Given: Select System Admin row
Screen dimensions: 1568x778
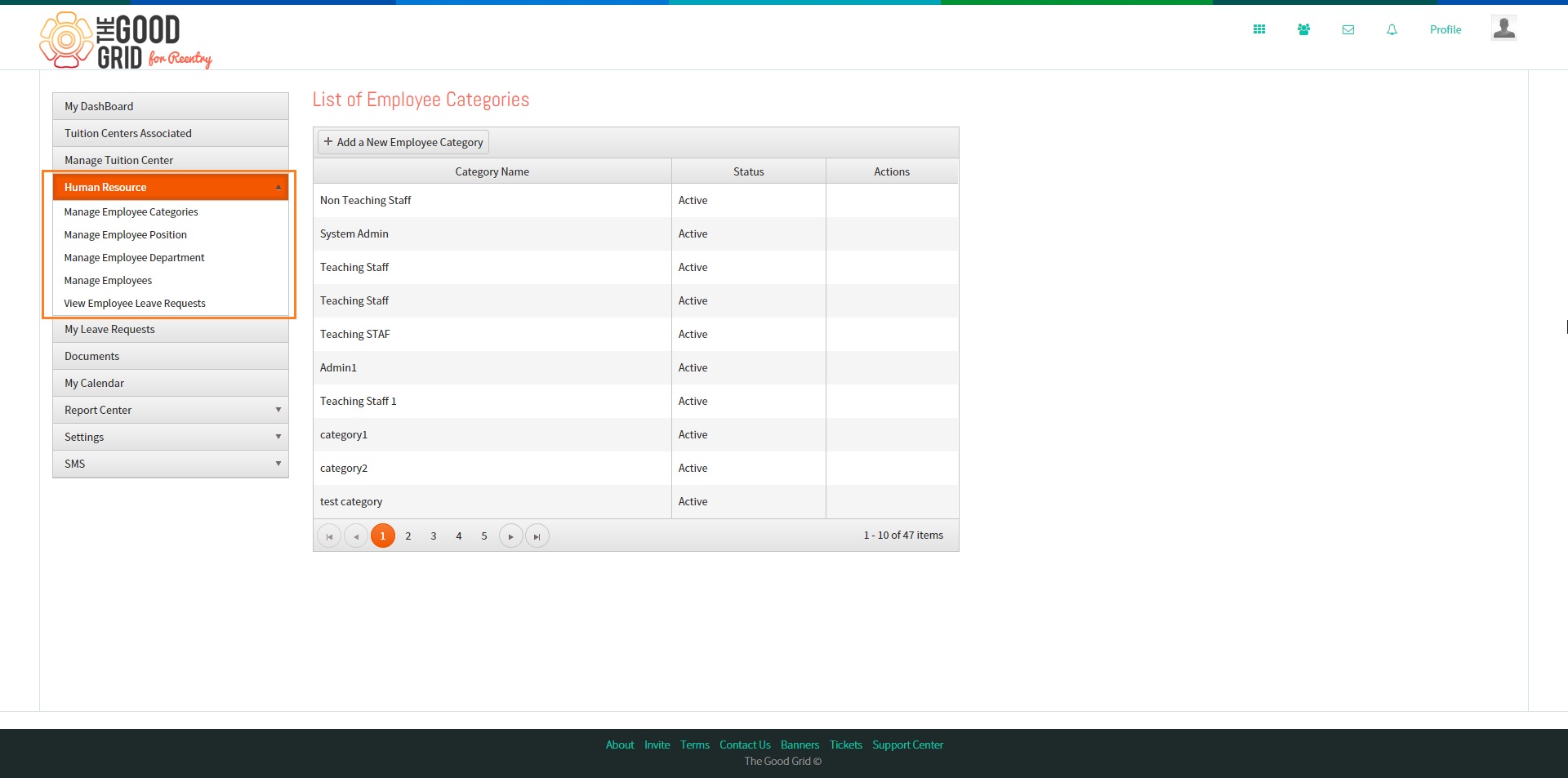Looking at the screenshot, I should (635, 233).
